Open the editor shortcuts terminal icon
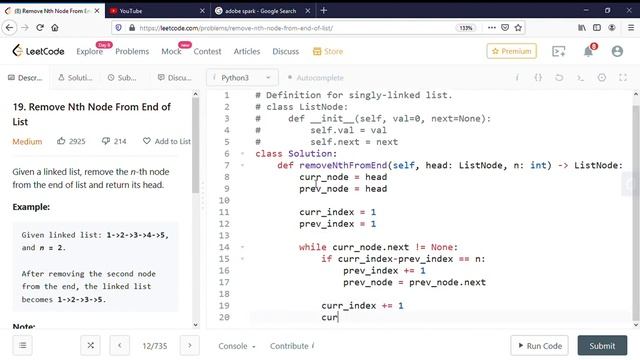This screenshot has height=360, width=640. 580,77
